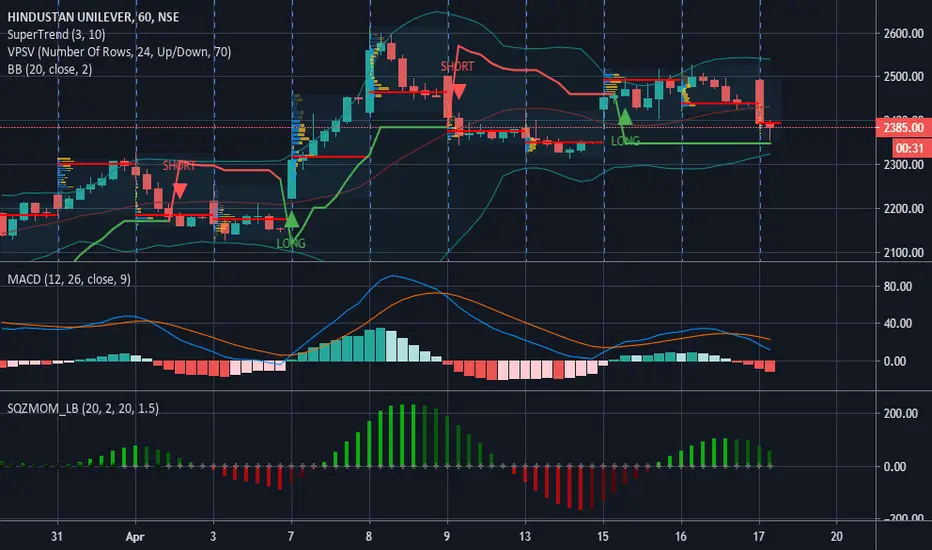
Task: Click the current price tag 2385.00
Action: (x=903, y=128)
